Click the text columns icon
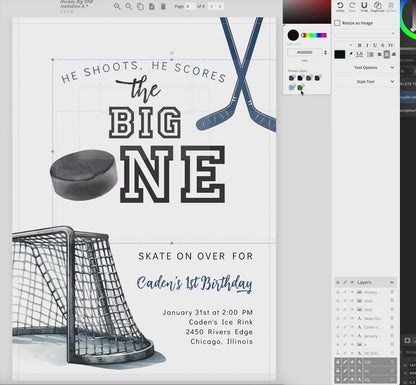Screen dimensions: 416x385 [370, 54]
